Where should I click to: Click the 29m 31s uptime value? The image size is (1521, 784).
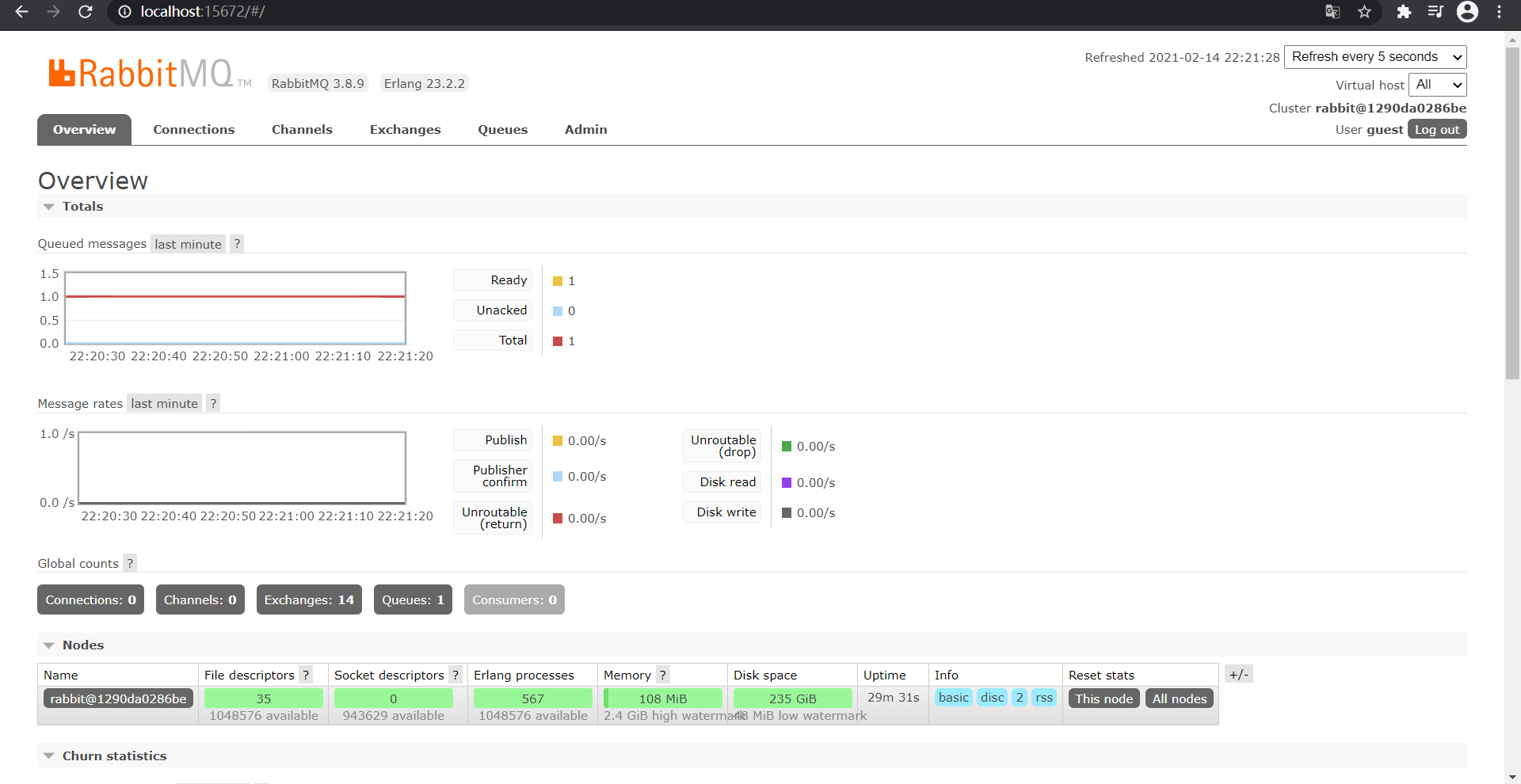(x=893, y=698)
